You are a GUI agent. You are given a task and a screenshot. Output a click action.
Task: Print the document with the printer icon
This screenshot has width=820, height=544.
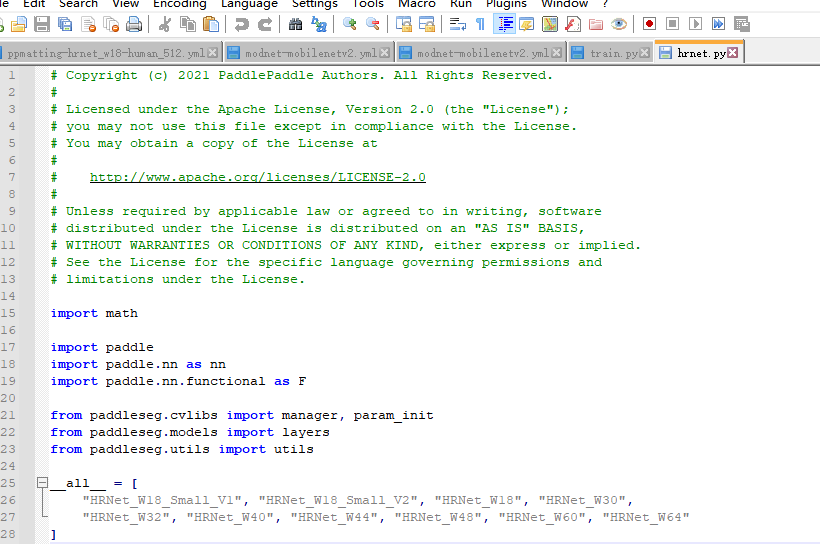(x=134, y=24)
